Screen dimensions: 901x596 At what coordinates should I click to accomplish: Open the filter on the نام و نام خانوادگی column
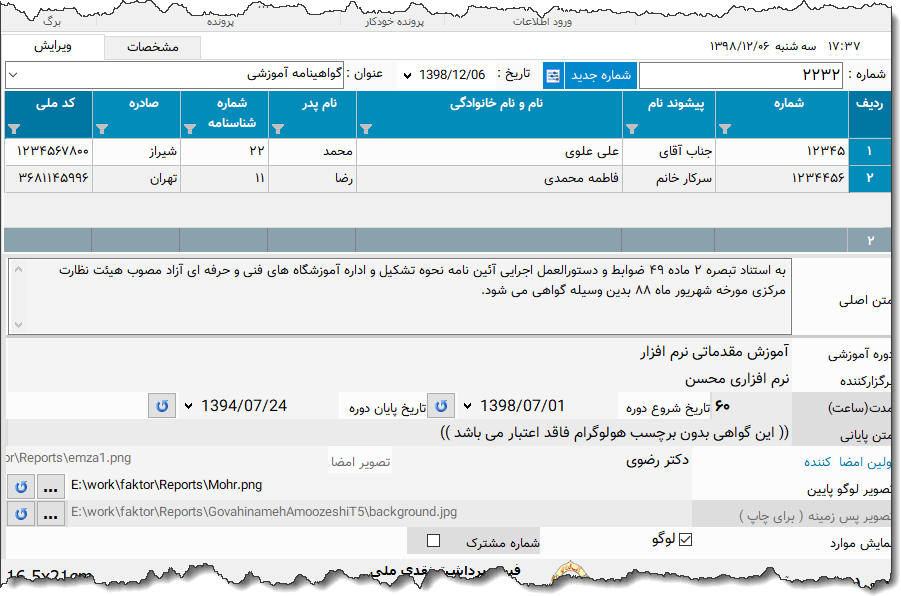click(x=367, y=128)
